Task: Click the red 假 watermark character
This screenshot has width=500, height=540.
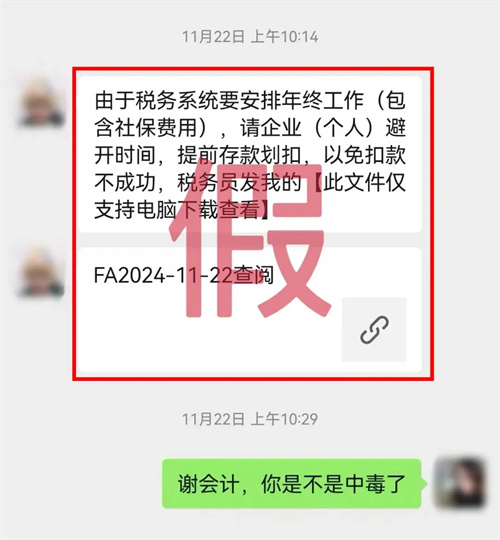Action: click(249, 238)
